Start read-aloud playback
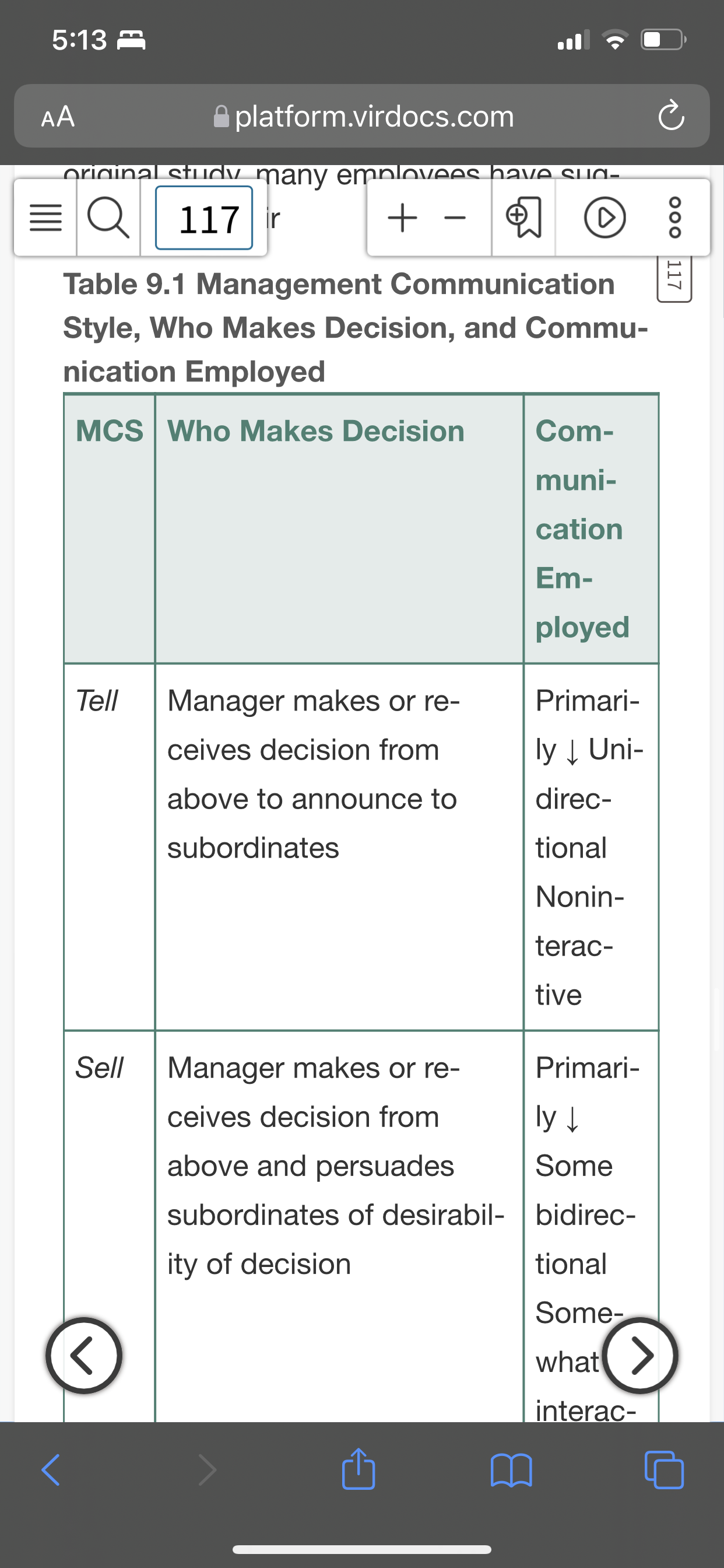This screenshot has width=724, height=1568. [604, 218]
